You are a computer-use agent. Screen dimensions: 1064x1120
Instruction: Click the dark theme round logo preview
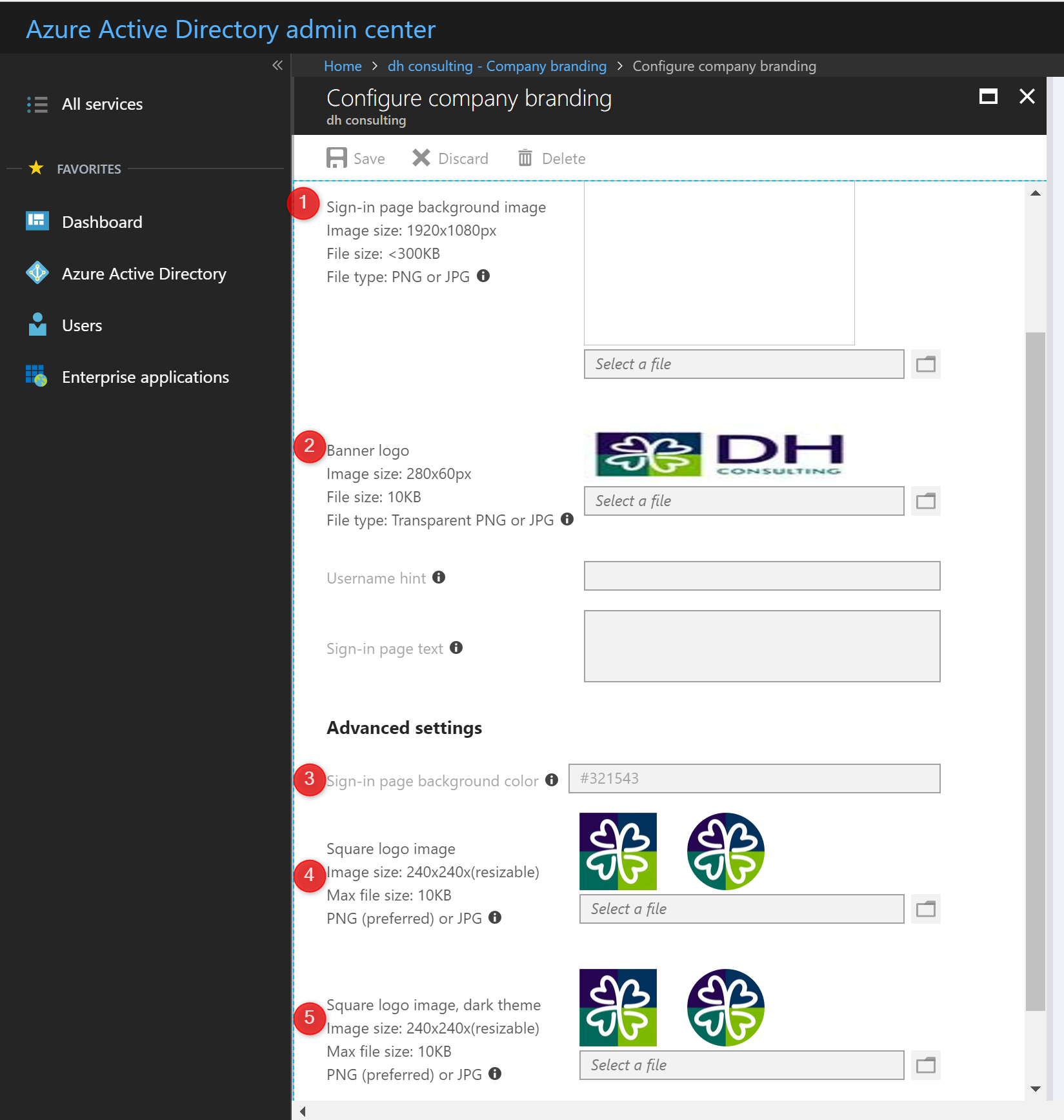(x=726, y=1008)
